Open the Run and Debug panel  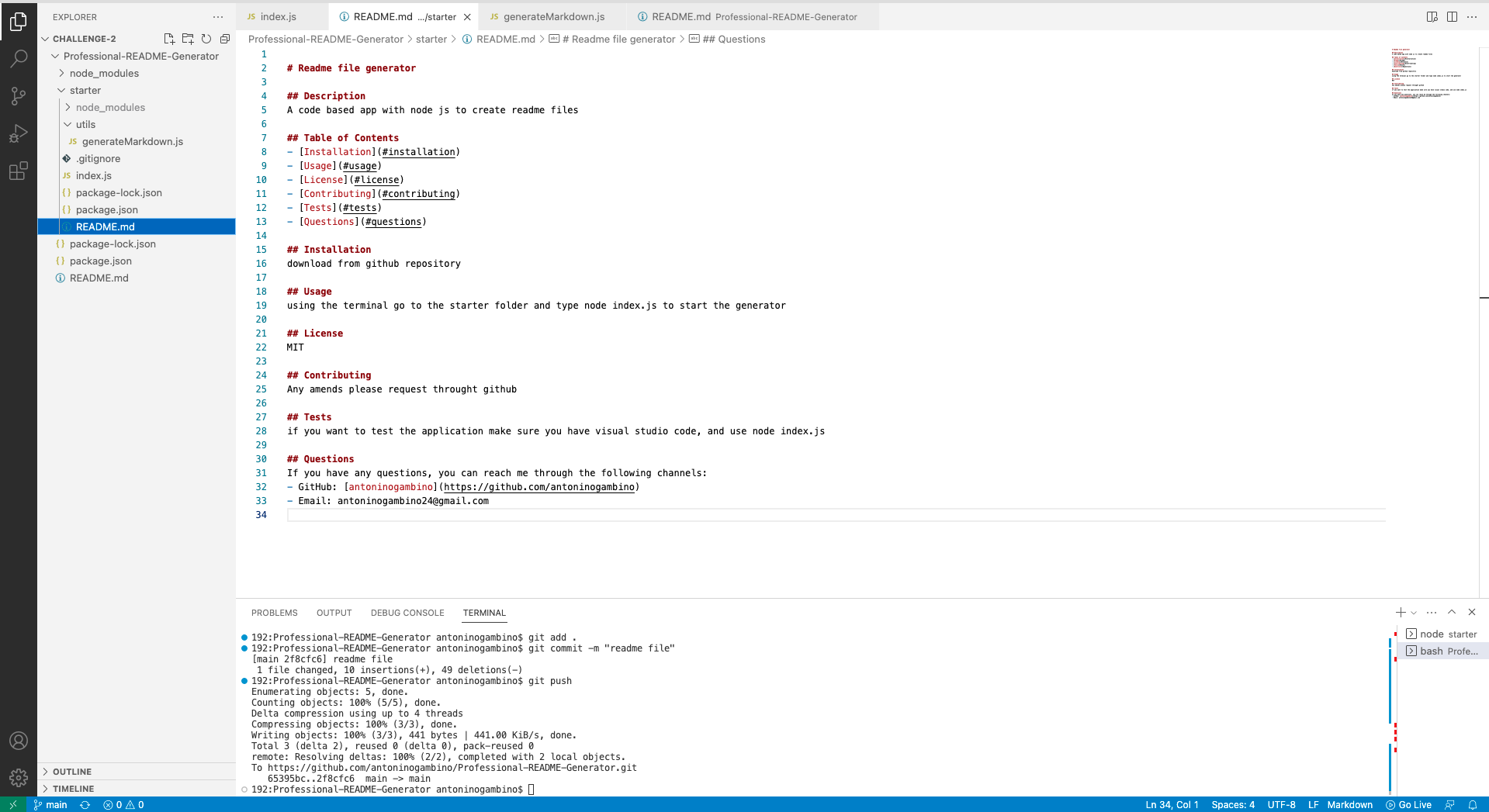(19, 133)
